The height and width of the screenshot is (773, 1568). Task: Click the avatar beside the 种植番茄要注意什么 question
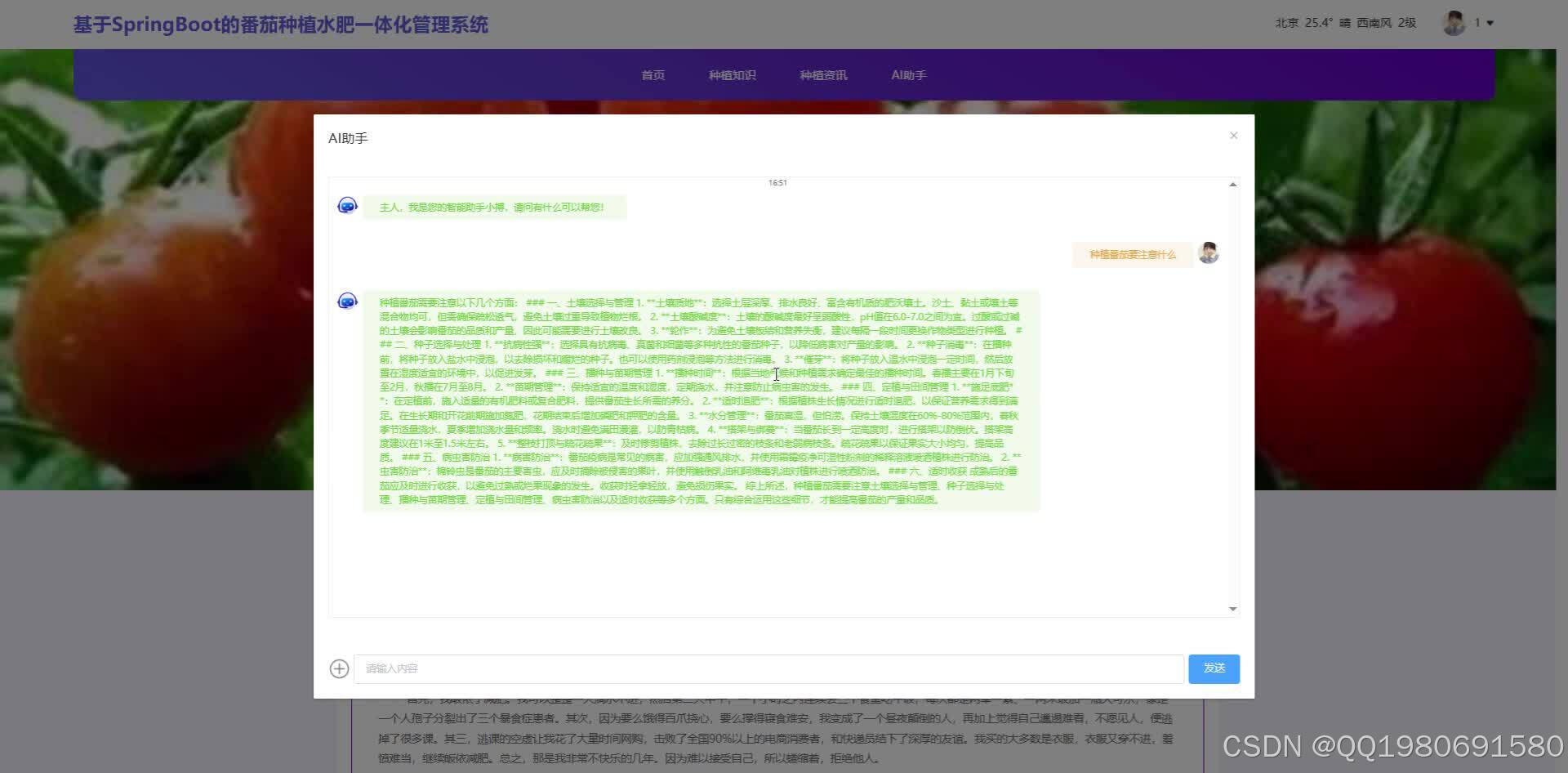click(x=1208, y=253)
